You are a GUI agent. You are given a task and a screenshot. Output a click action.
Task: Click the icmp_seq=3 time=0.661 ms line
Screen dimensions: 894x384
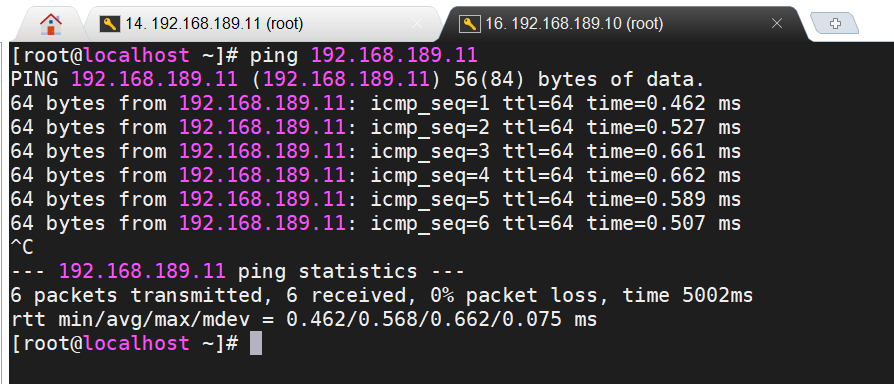click(376, 152)
